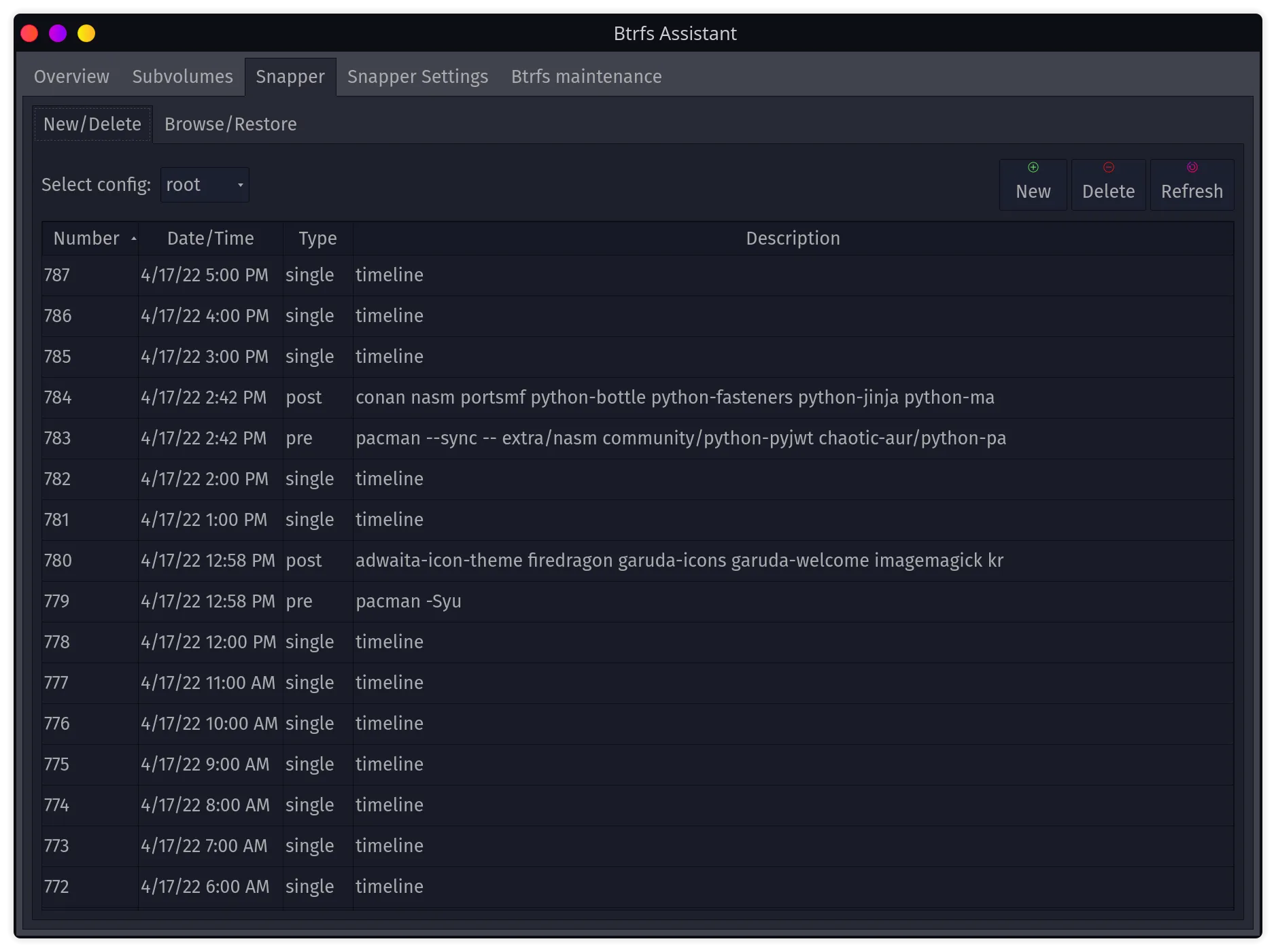Open the Select config dropdown showing root
This screenshot has height=952, width=1276.
205,185
